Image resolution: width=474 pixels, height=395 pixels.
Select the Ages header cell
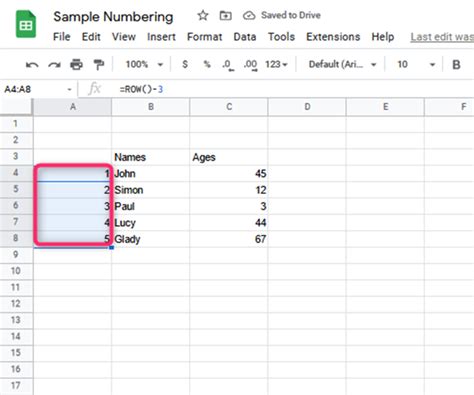pyautogui.click(x=229, y=157)
